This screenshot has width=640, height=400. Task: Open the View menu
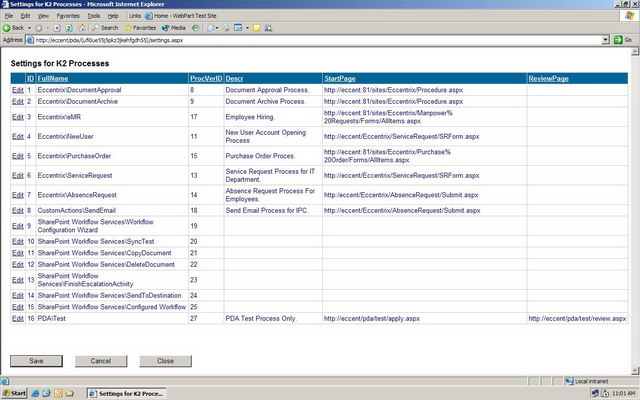43,16
